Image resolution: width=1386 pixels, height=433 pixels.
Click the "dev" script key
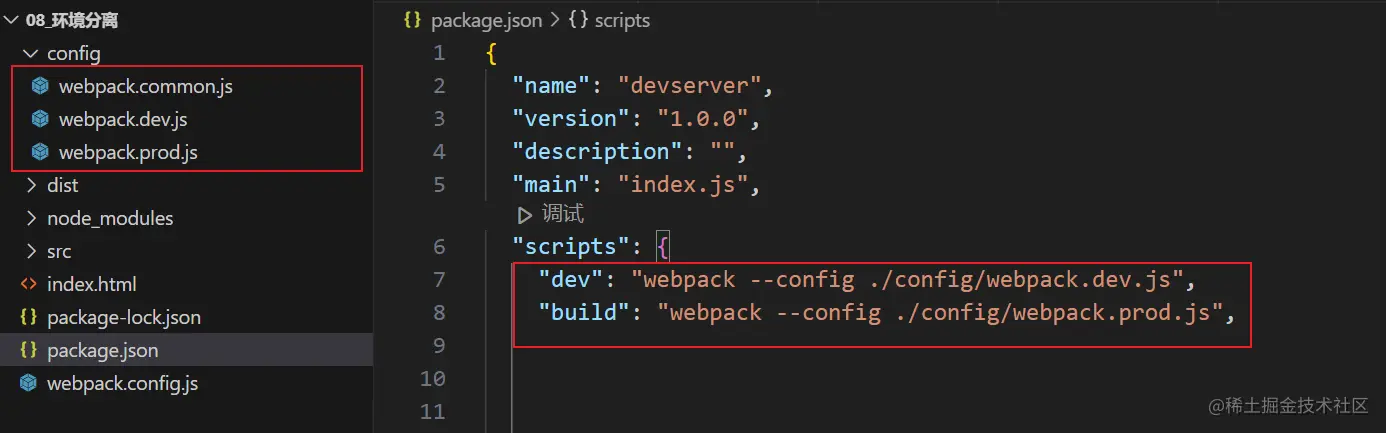pyautogui.click(x=571, y=279)
